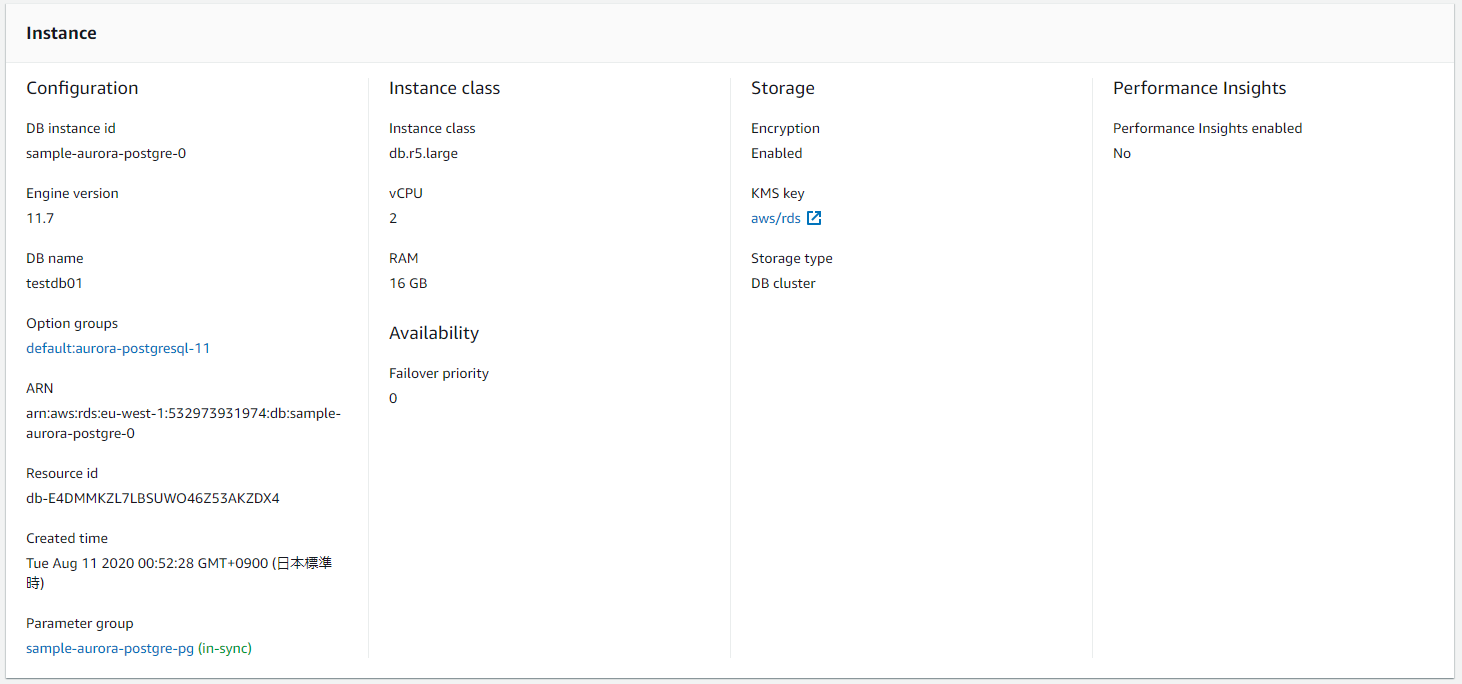Click the Instance panel header title
Viewport: 1462px width, 684px height.
click(61, 33)
